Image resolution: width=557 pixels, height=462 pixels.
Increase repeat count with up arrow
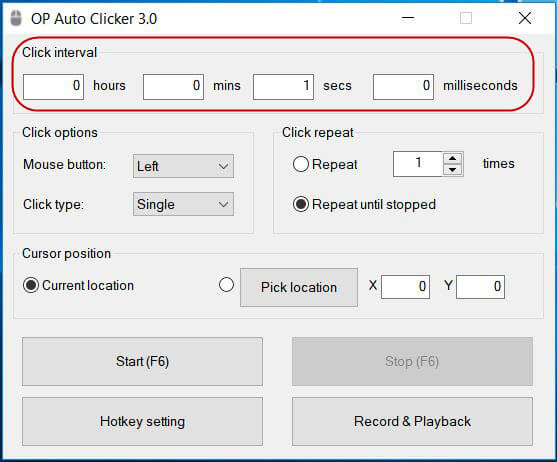452,158
